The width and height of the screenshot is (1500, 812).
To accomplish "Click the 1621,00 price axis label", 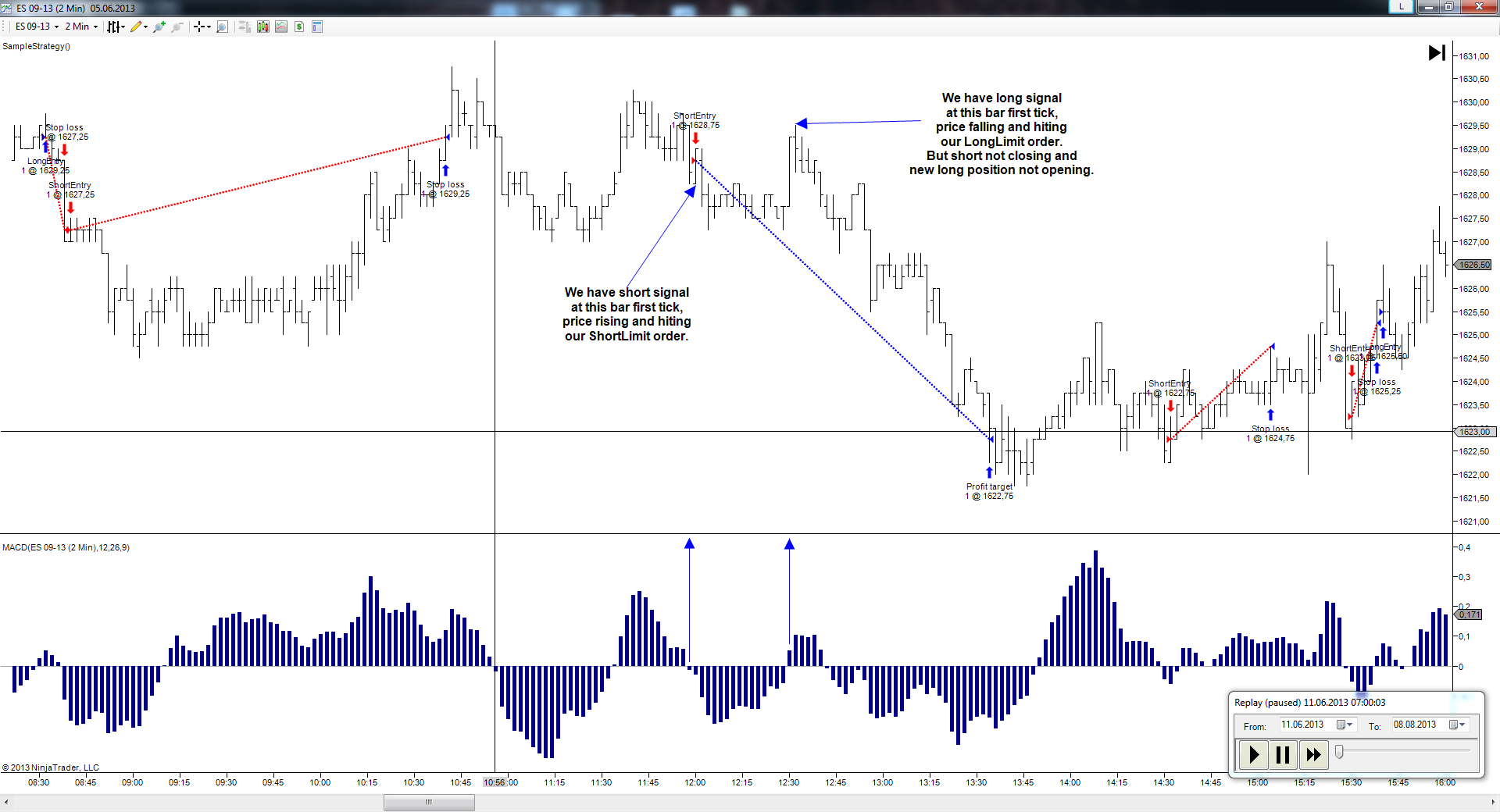I will 1473,522.
